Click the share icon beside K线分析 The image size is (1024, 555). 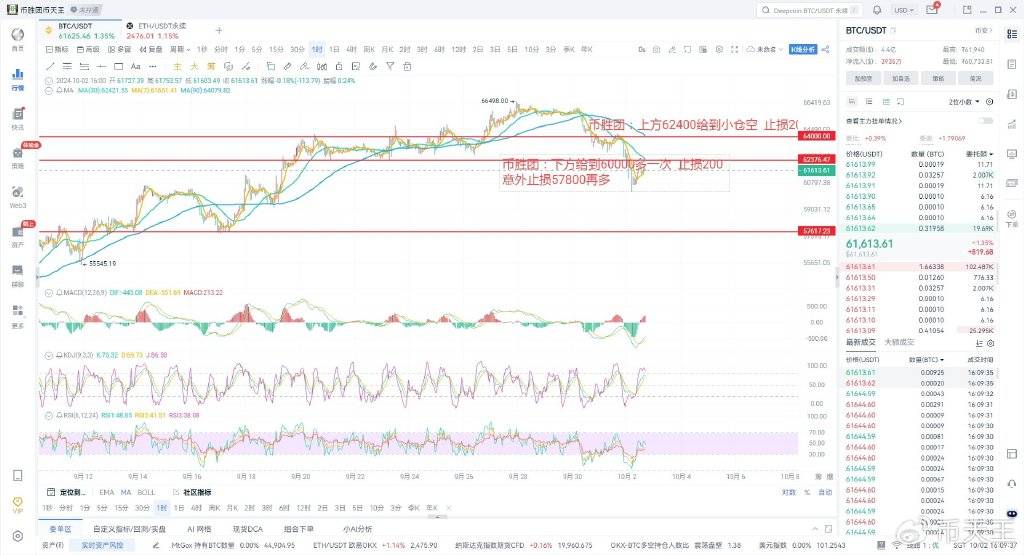823,49
